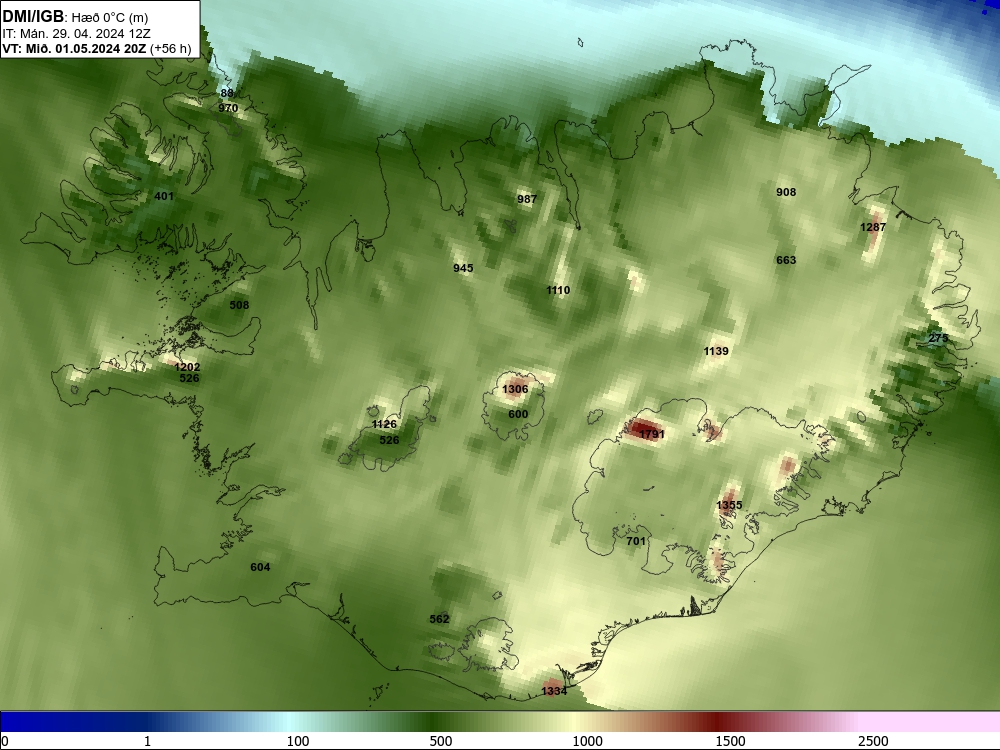Select the 500 legend tick
The width and height of the screenshot is (1000, 750).
tap(441, 741)
